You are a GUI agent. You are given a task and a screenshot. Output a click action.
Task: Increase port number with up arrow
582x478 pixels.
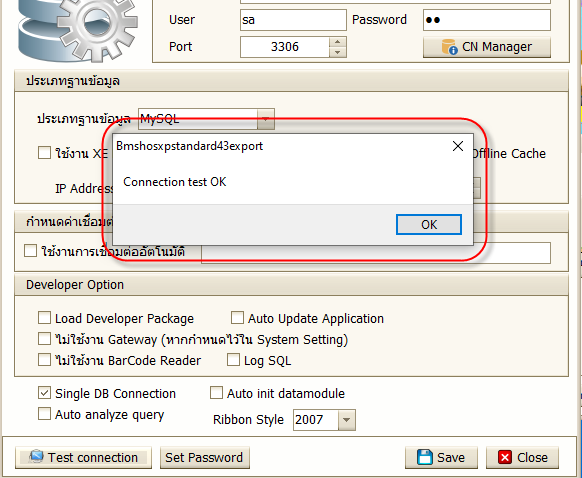point(337,42)
